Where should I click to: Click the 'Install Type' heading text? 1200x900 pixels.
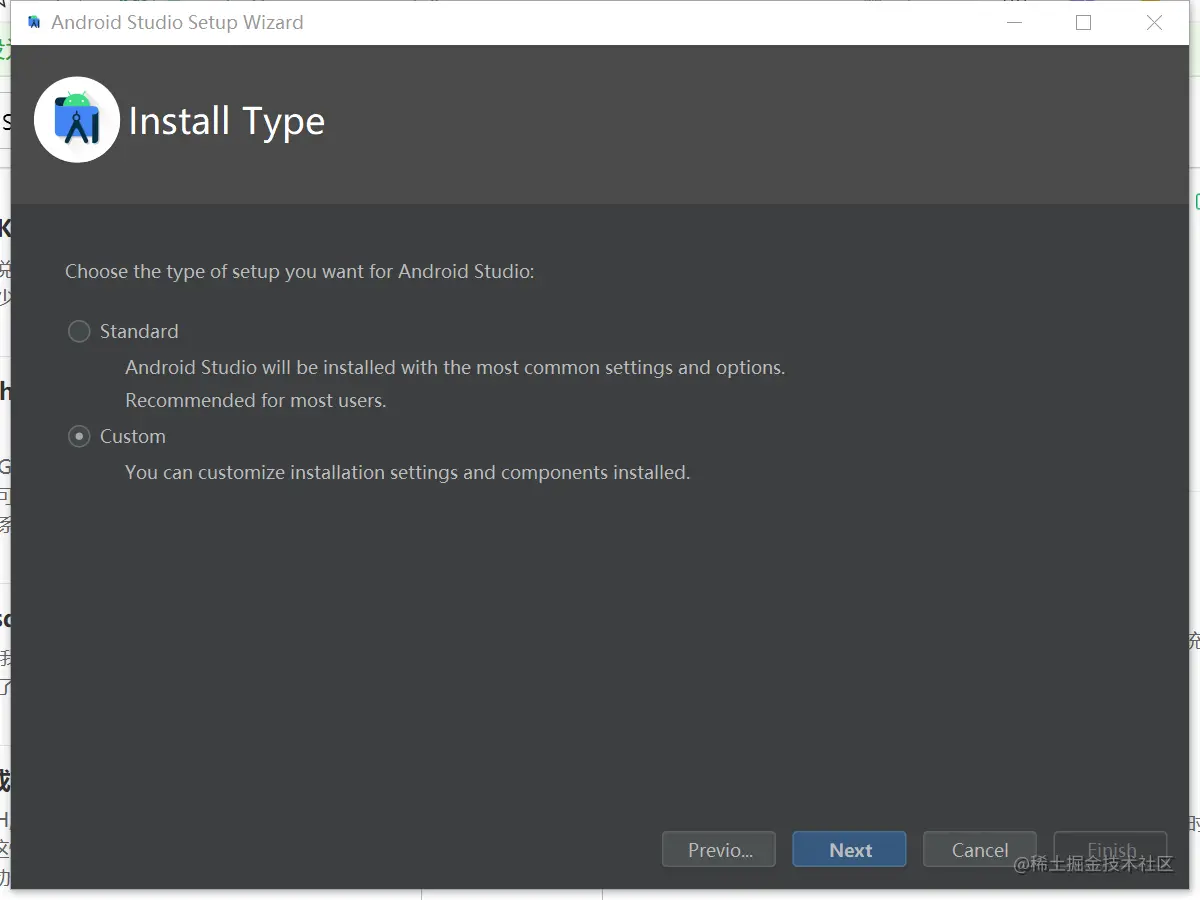coord(227,122)
